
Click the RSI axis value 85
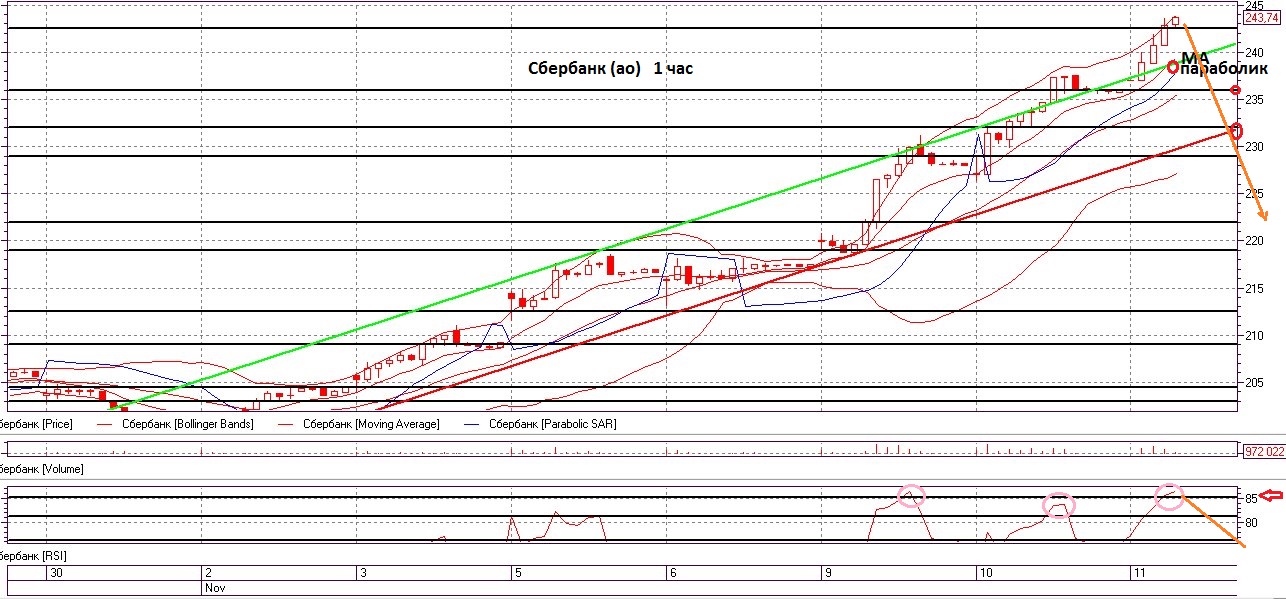[1251, 497]
